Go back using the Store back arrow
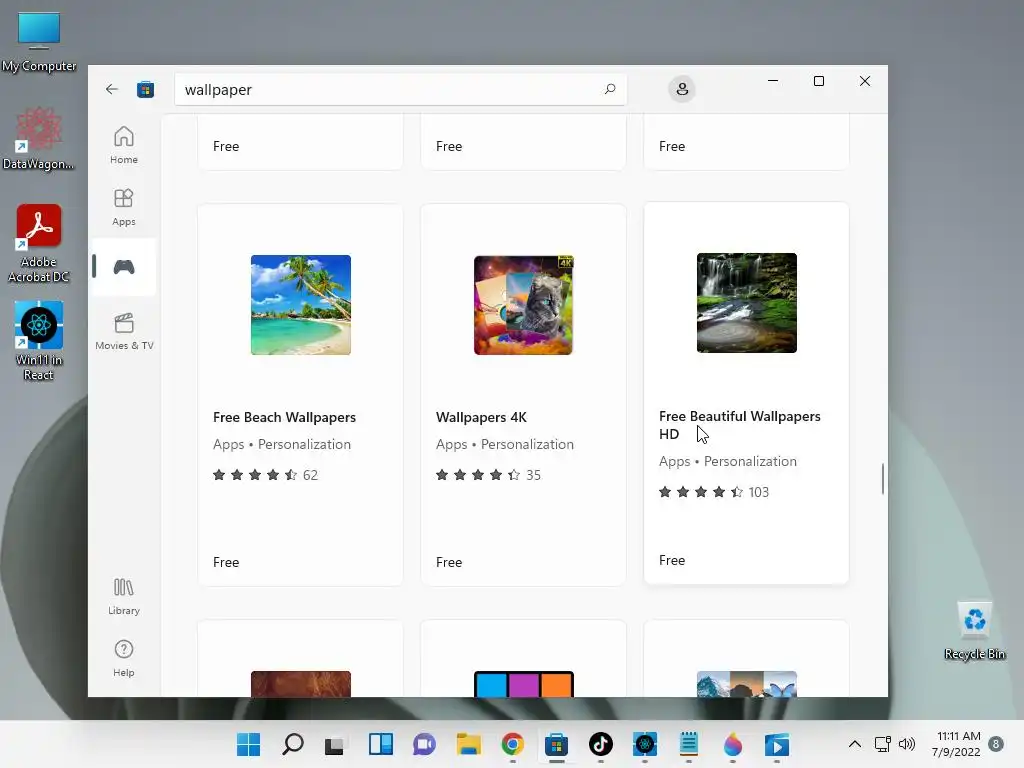Viewport: 1024px width, 768px height. coord(112,89)
